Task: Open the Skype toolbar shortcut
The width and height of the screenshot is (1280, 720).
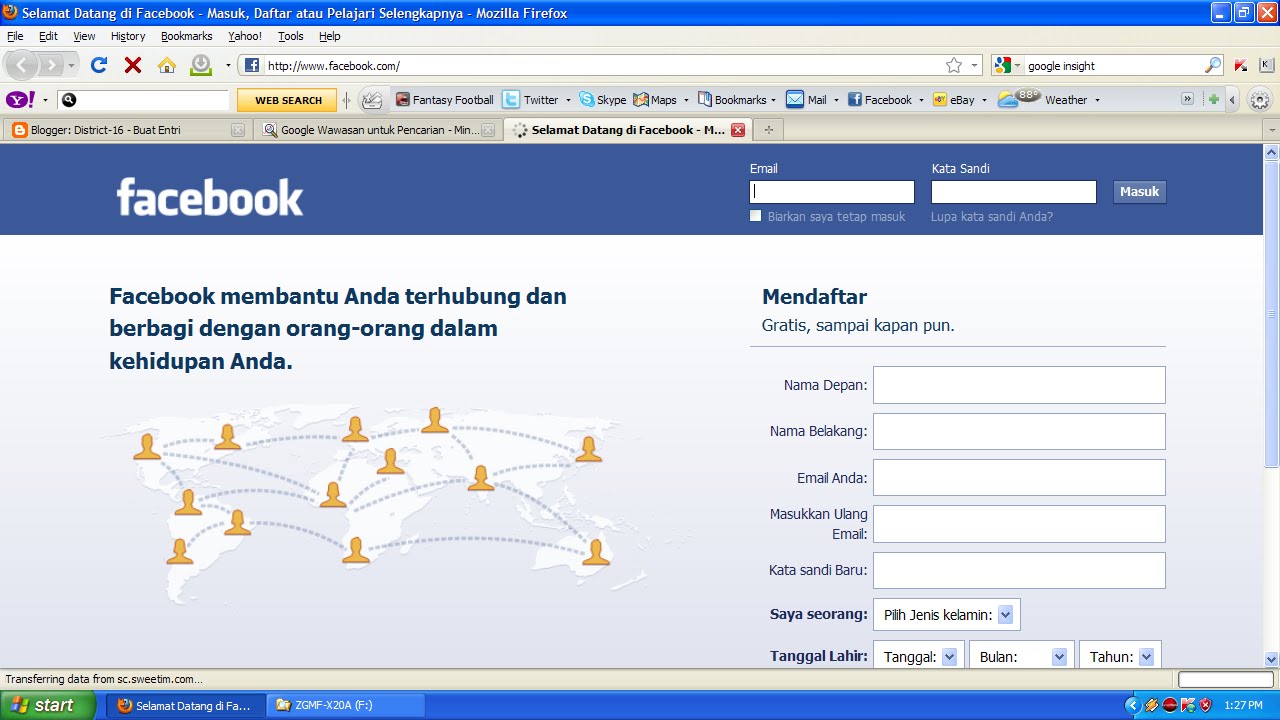Action: coord(603,99)
